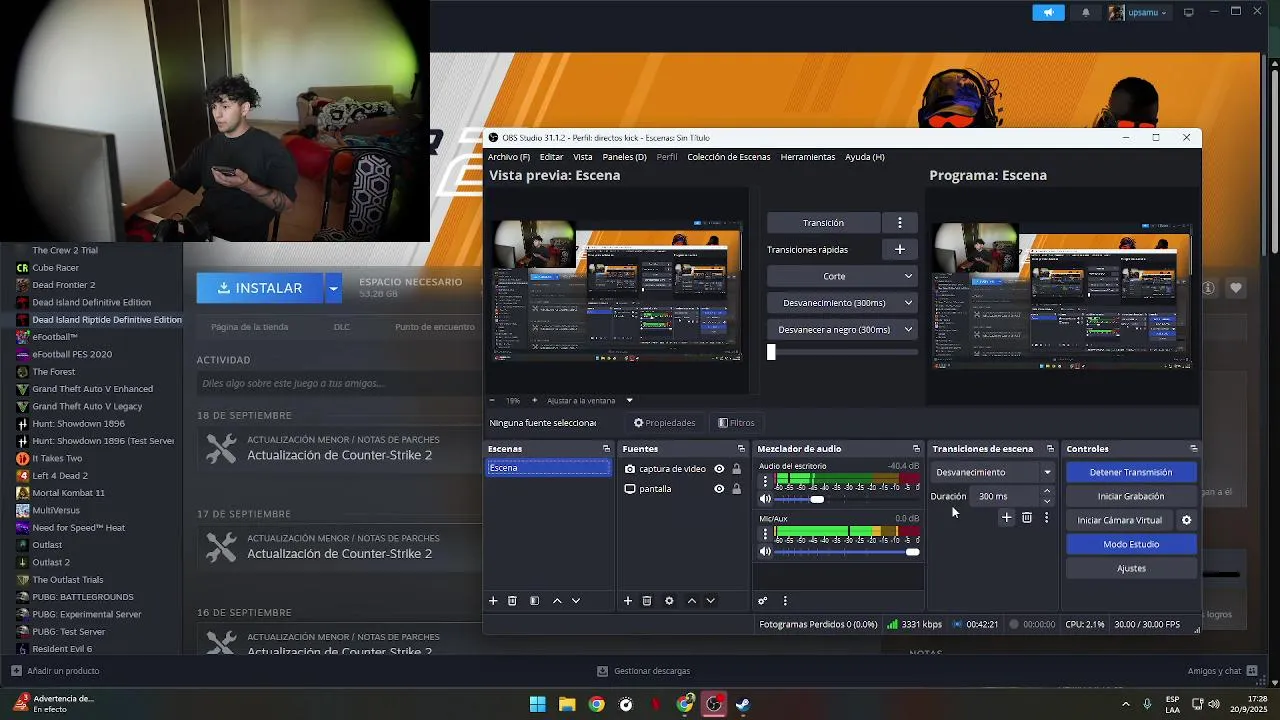Mute Audio del escritorio speaker icon
The height and width of the screenshot is (720, 1280).
click(766, 499)
